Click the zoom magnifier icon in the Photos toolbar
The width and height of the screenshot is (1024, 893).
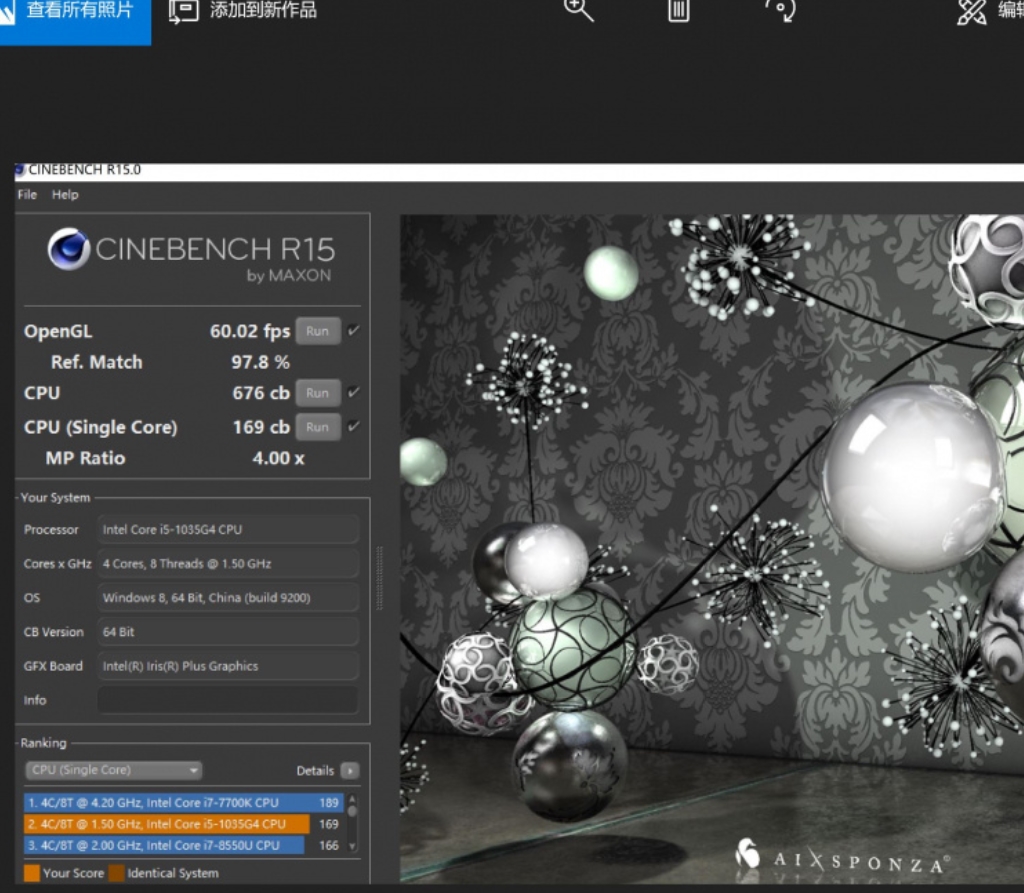click(578, 9)
